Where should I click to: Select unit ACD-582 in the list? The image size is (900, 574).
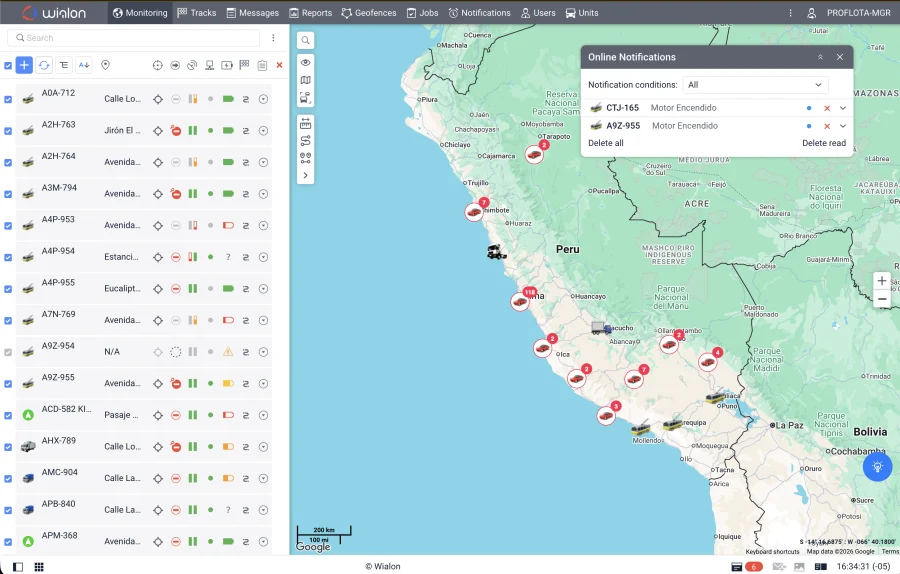pos(66,409)
